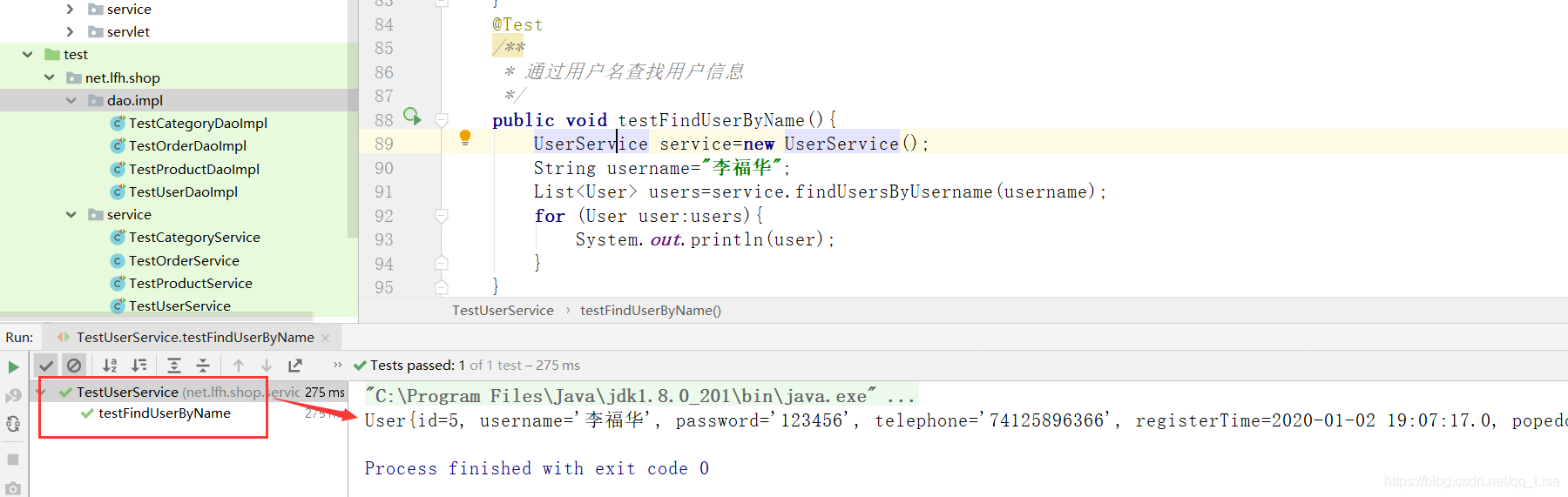Expand the servlet folder
The image size is (1568, 497).
pos(71,31)
